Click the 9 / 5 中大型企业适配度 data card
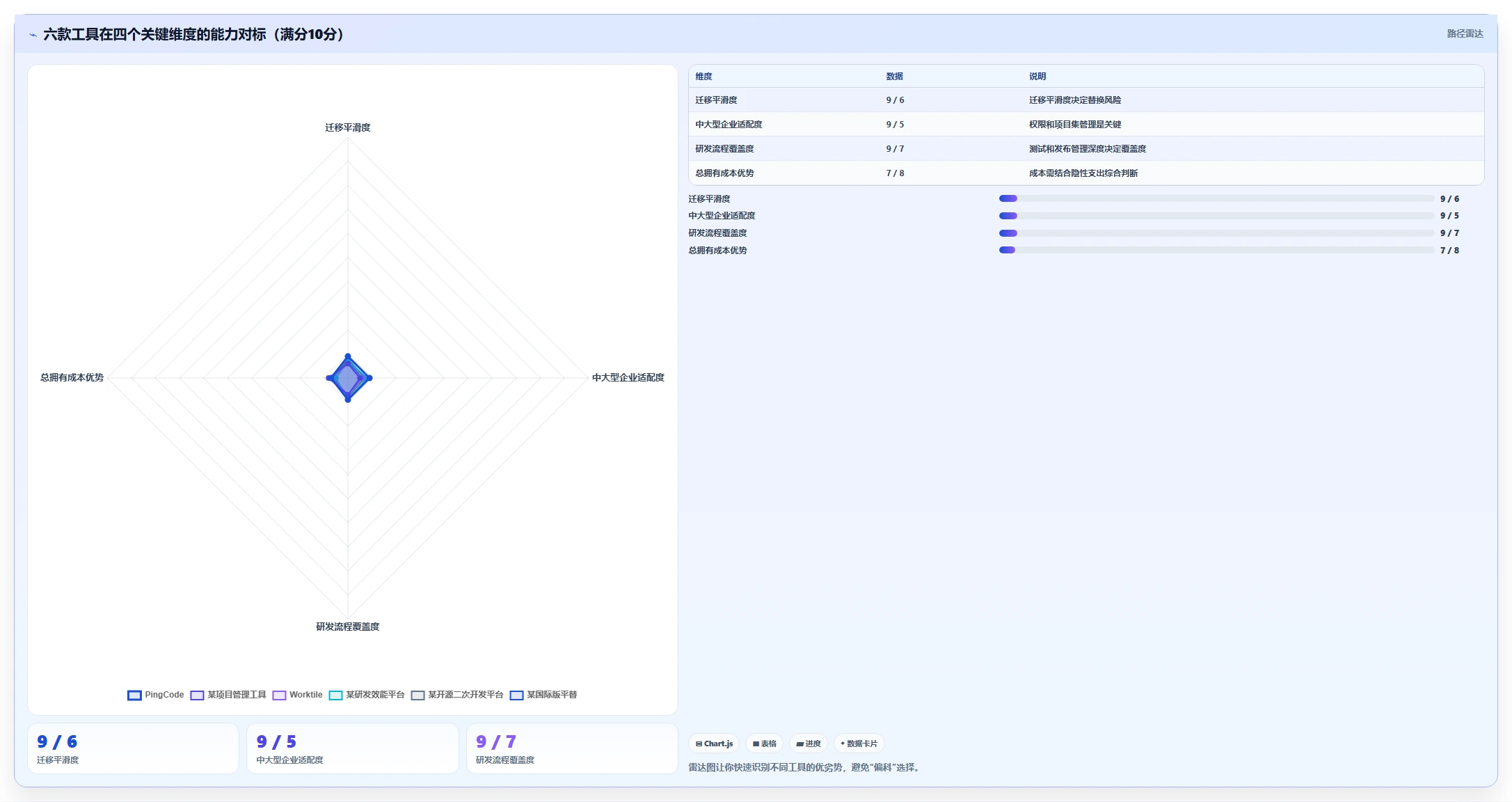The height and width of the screenshot is (802, 1512). (x=353, y=748)
